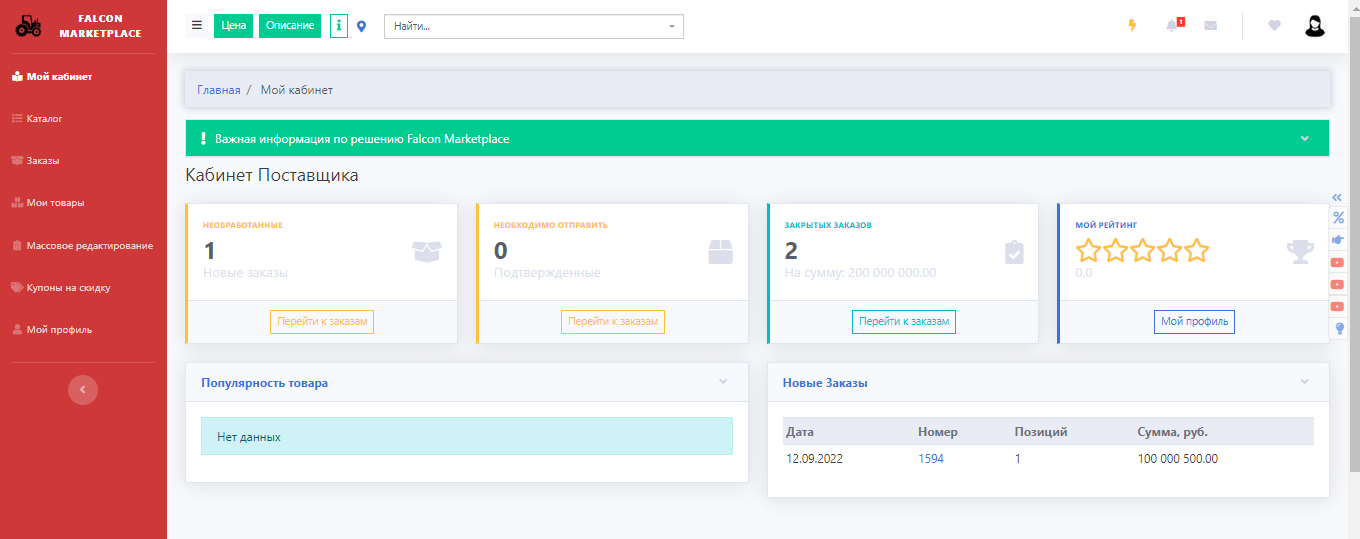Click the favorites heart icon

1274,26
